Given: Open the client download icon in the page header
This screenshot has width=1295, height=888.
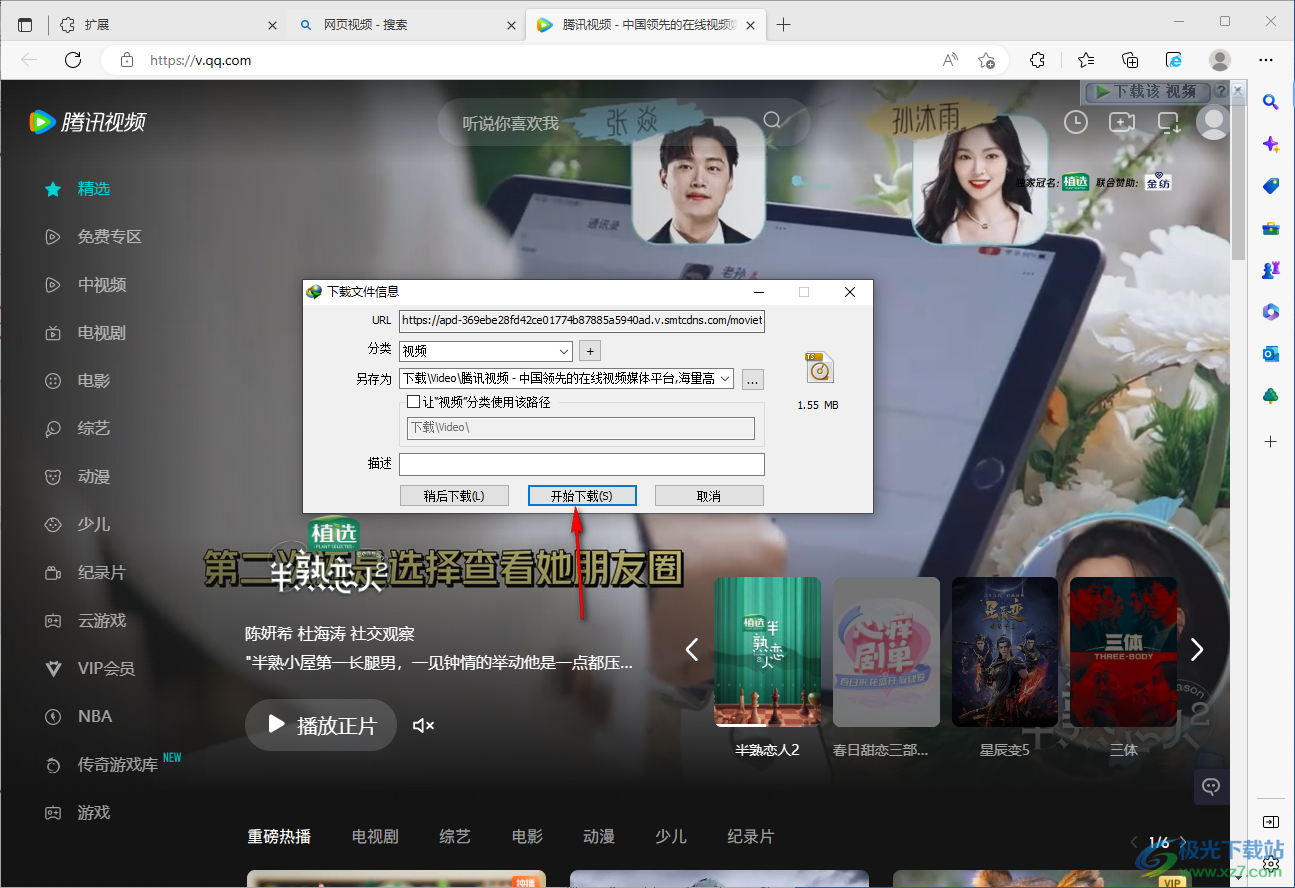Looking at the screenshot, I should pyautogui.click(x=1169, y=122).
